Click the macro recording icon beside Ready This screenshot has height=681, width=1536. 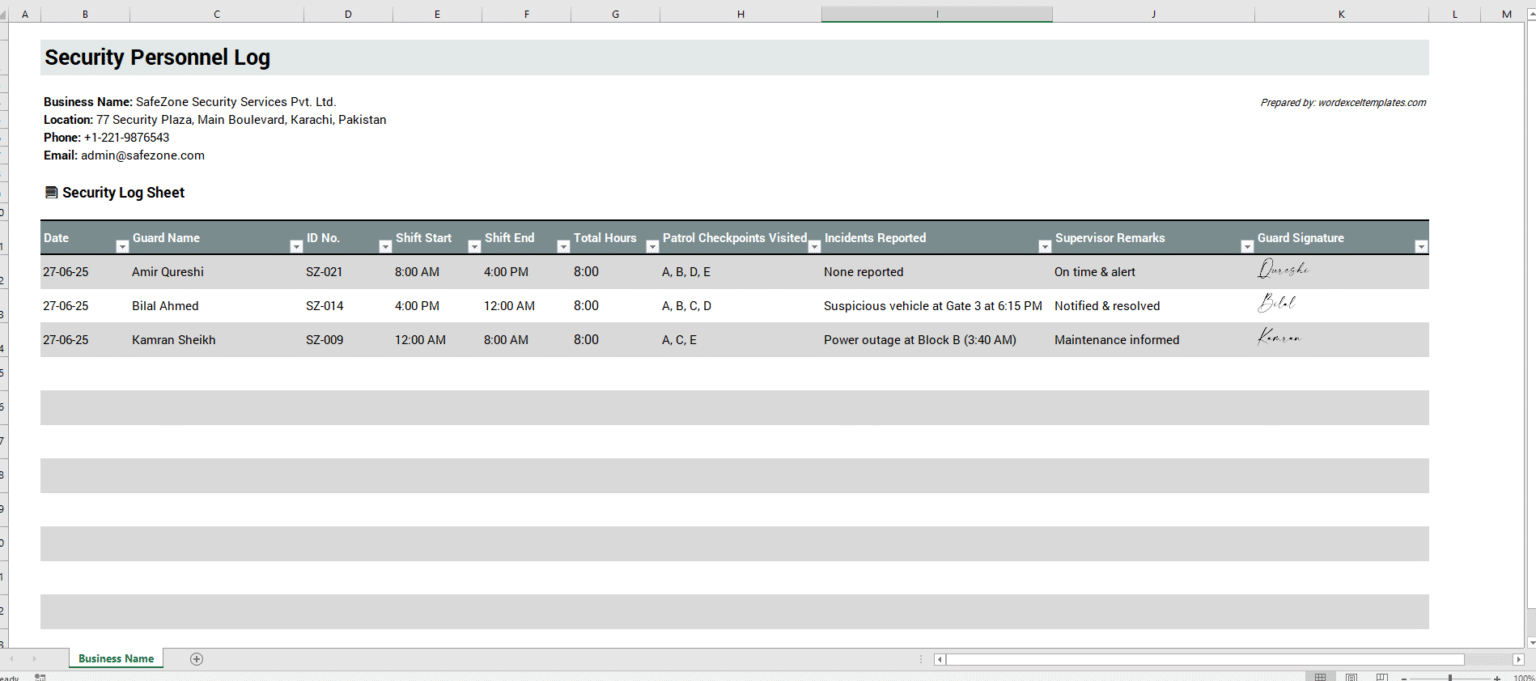click(x=39, y=677)
